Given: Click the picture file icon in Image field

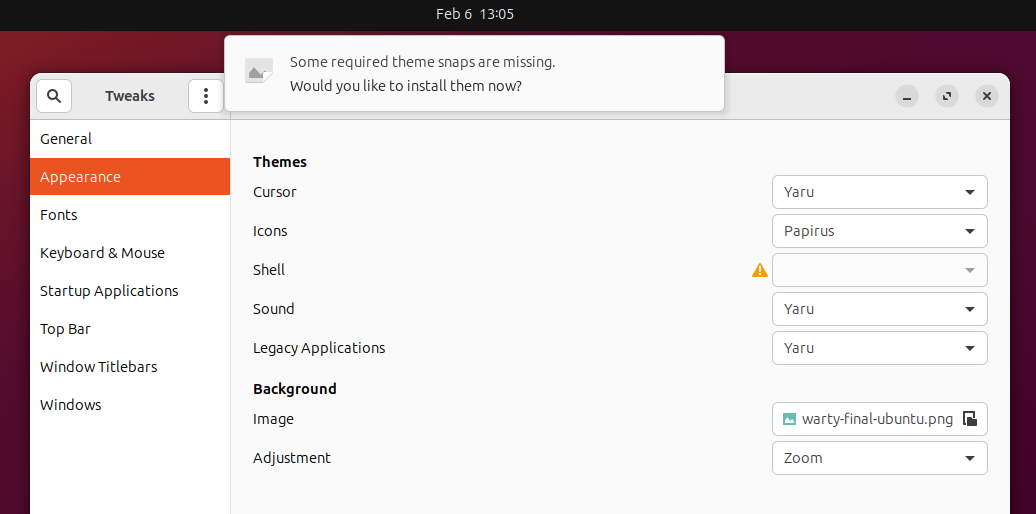Looking at the screenshot, I should tap(789, 419).
